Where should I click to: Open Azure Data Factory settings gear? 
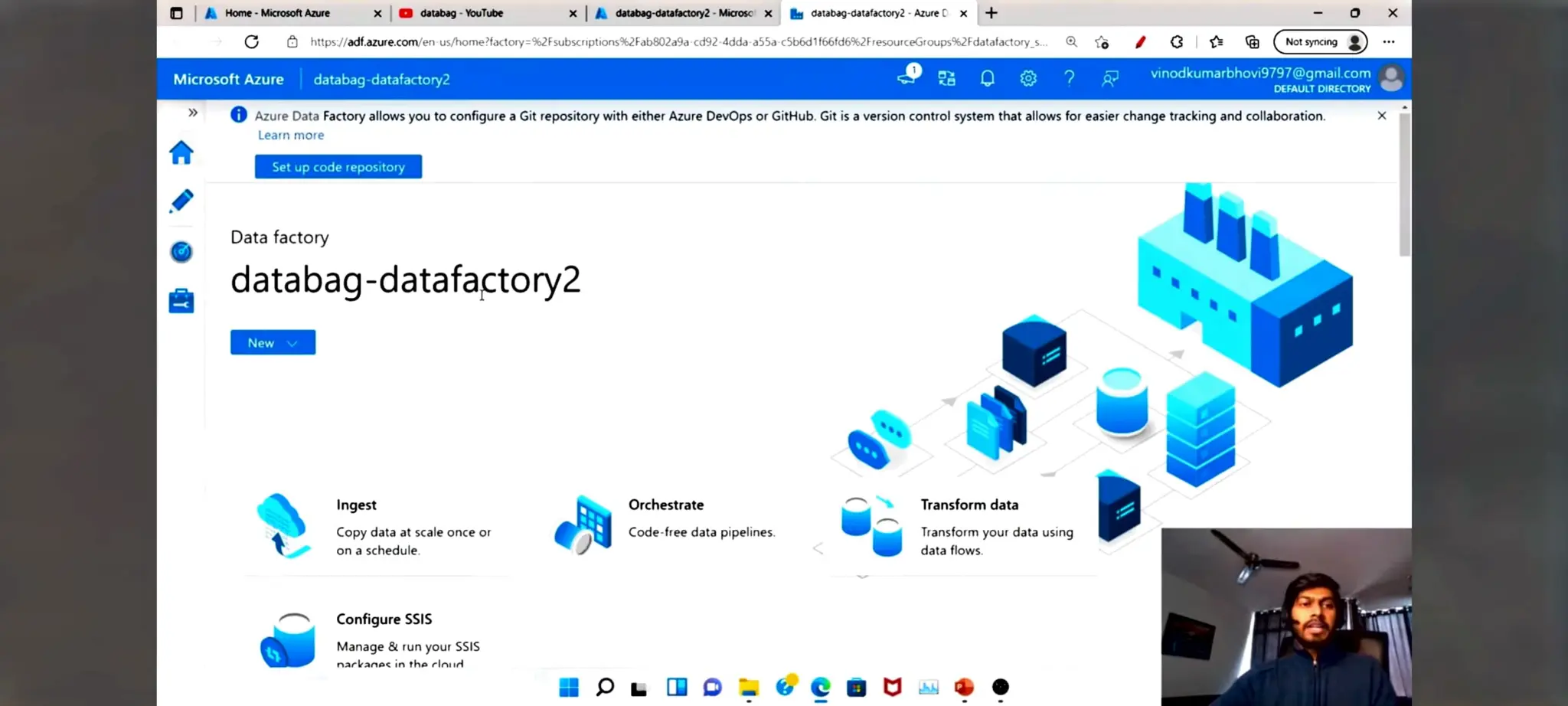(x=1028, y=78)
